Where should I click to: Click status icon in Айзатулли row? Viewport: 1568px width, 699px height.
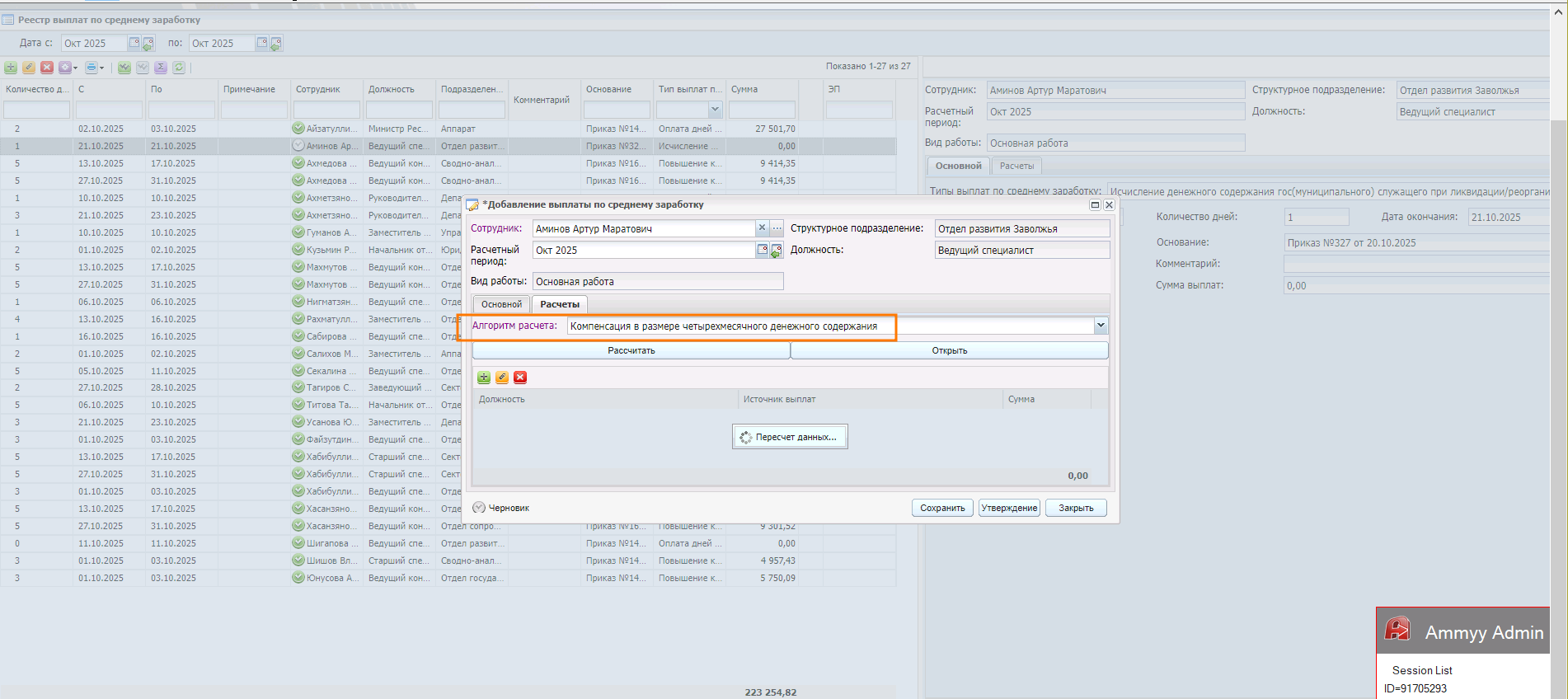coord(298,129)
